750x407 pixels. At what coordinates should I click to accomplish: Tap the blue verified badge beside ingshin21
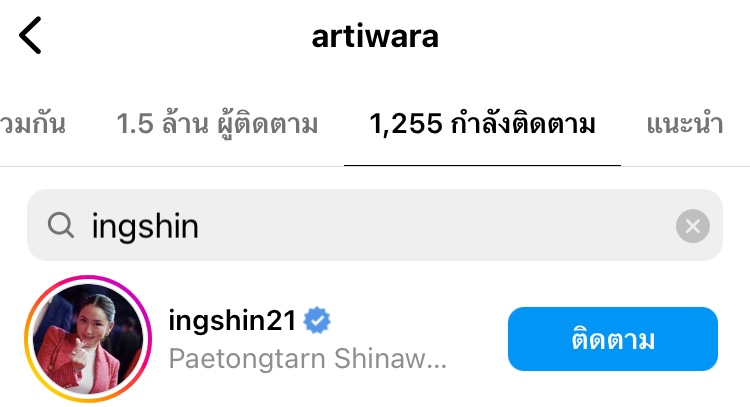(317, 320)
